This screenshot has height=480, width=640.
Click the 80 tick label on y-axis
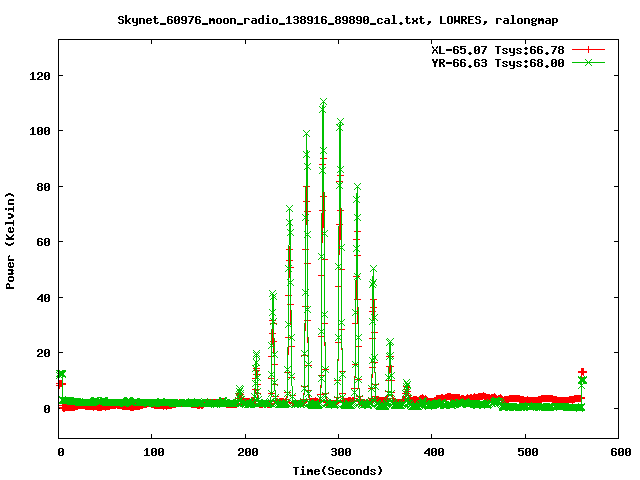point(42,187)
